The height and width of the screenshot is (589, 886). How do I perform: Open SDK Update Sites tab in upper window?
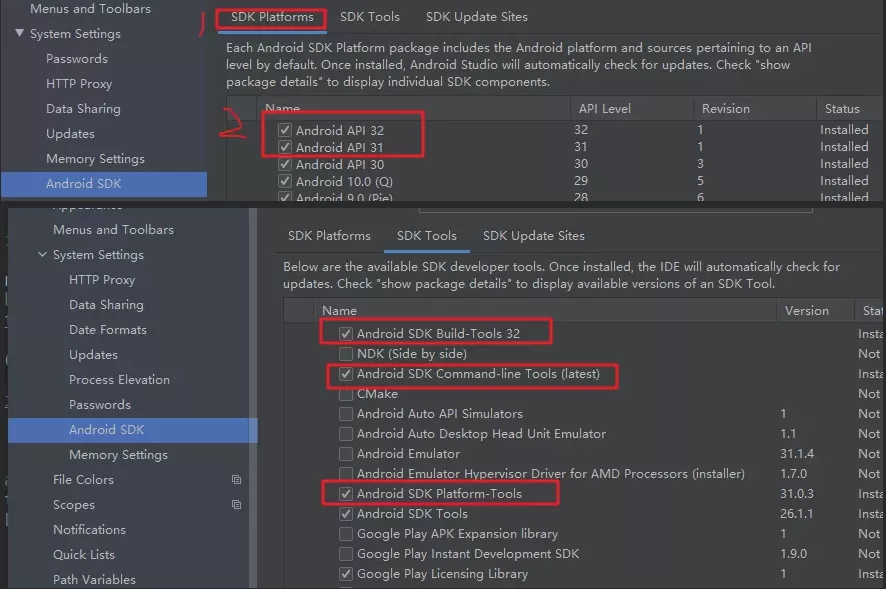click(476, 17)
